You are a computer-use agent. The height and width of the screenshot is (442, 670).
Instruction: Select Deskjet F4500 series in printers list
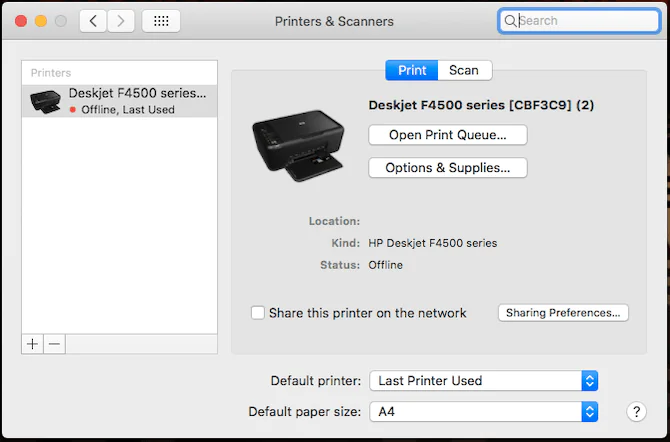pyautogui.click(x=119, y=101)
